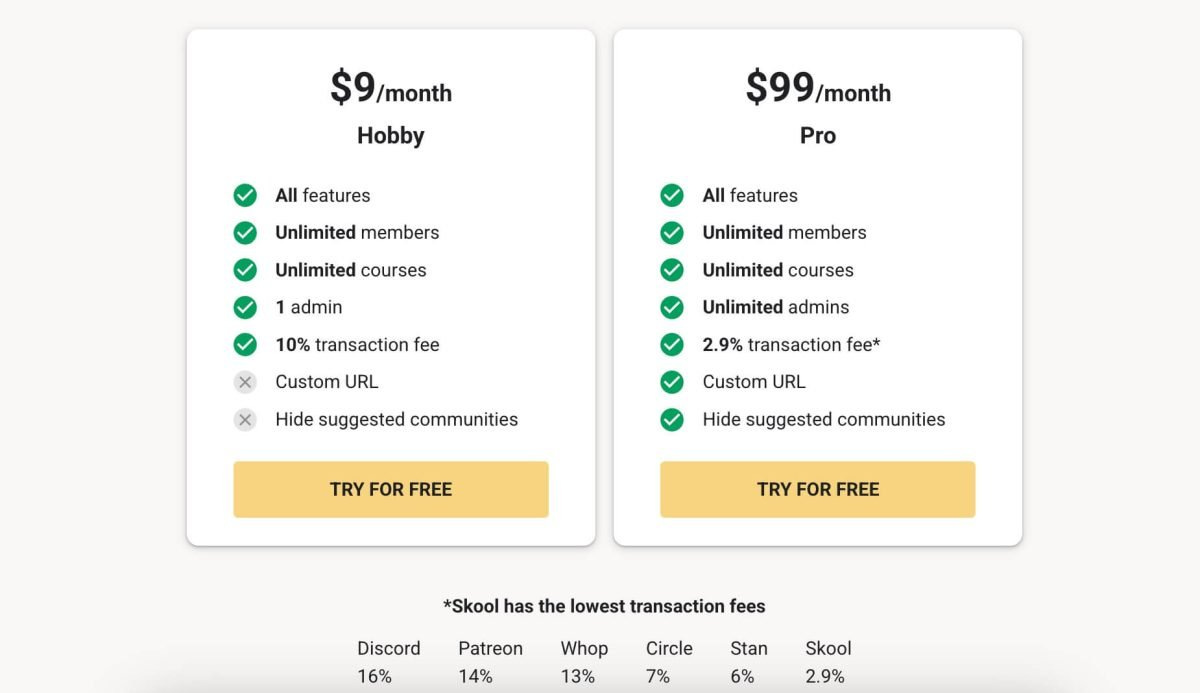Click checkmark icon beside '1 admin'
1200x693 pixels.
pos(245,307)
